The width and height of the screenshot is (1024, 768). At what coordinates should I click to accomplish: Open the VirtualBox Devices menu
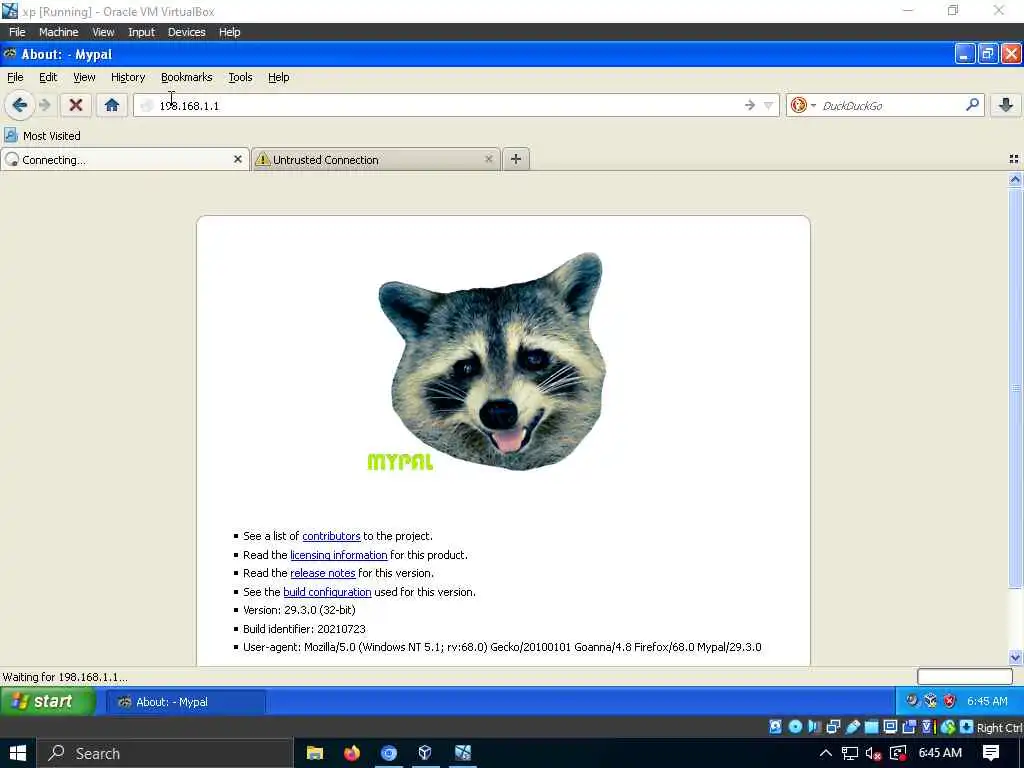[186, 32]
